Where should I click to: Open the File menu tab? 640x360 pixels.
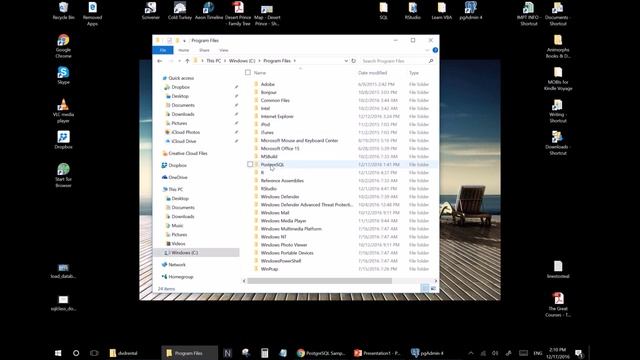[163, 50]
